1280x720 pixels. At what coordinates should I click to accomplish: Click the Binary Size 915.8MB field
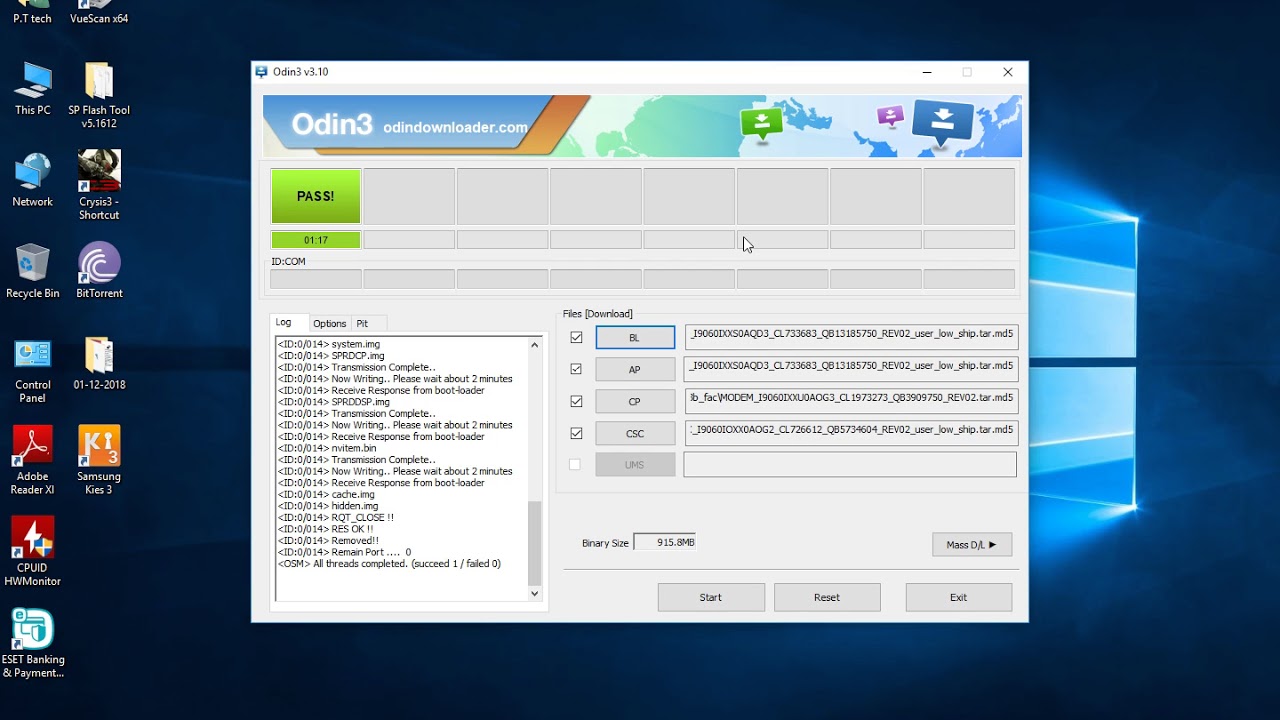pyautogui.click(x=665, y=542)
